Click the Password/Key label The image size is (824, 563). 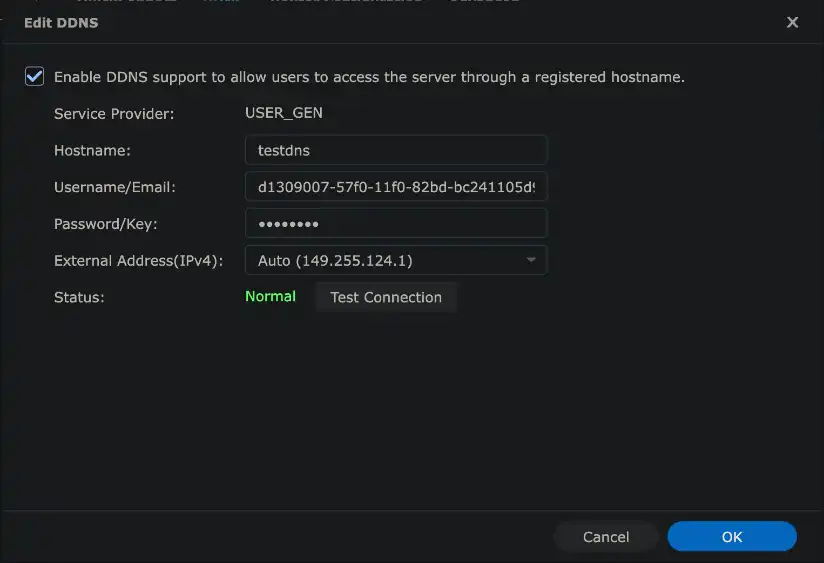coord(106,224)
